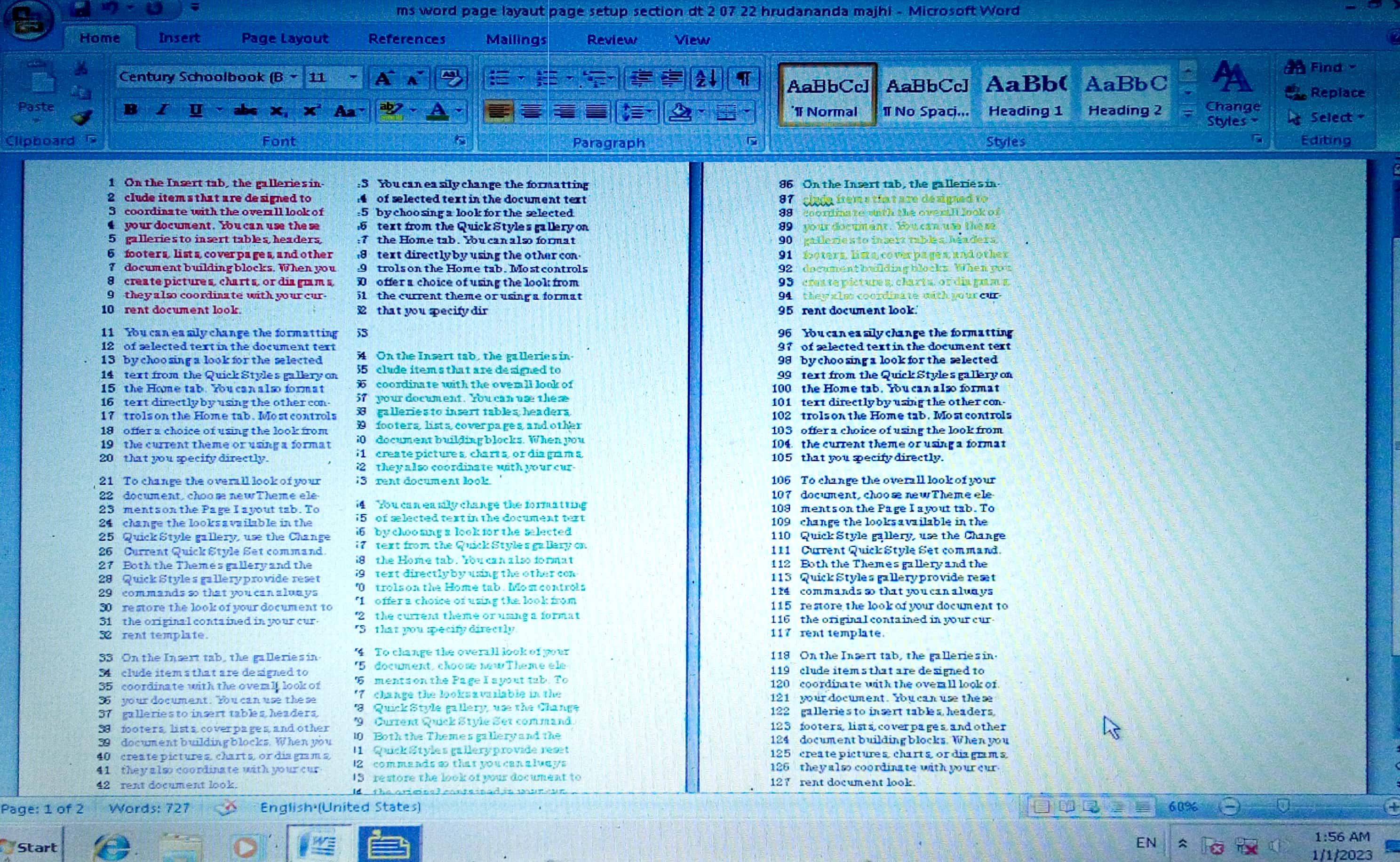This screenshot has height=862, width=1400.
Task: Click the Format Painter brush icon
Action: pos(82,118)
